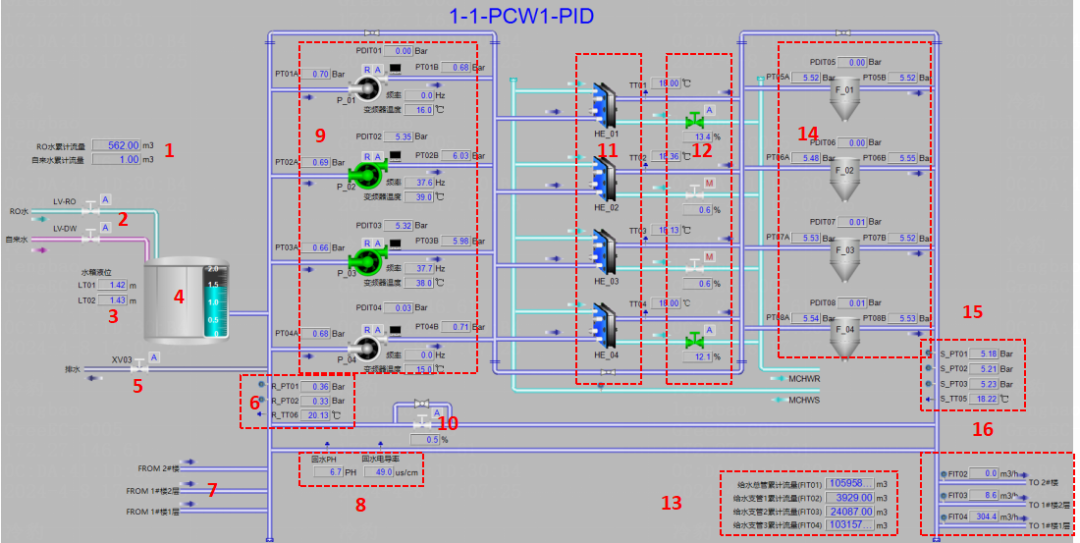
Task: Click the TT01 temperature value
Action: 666,83
